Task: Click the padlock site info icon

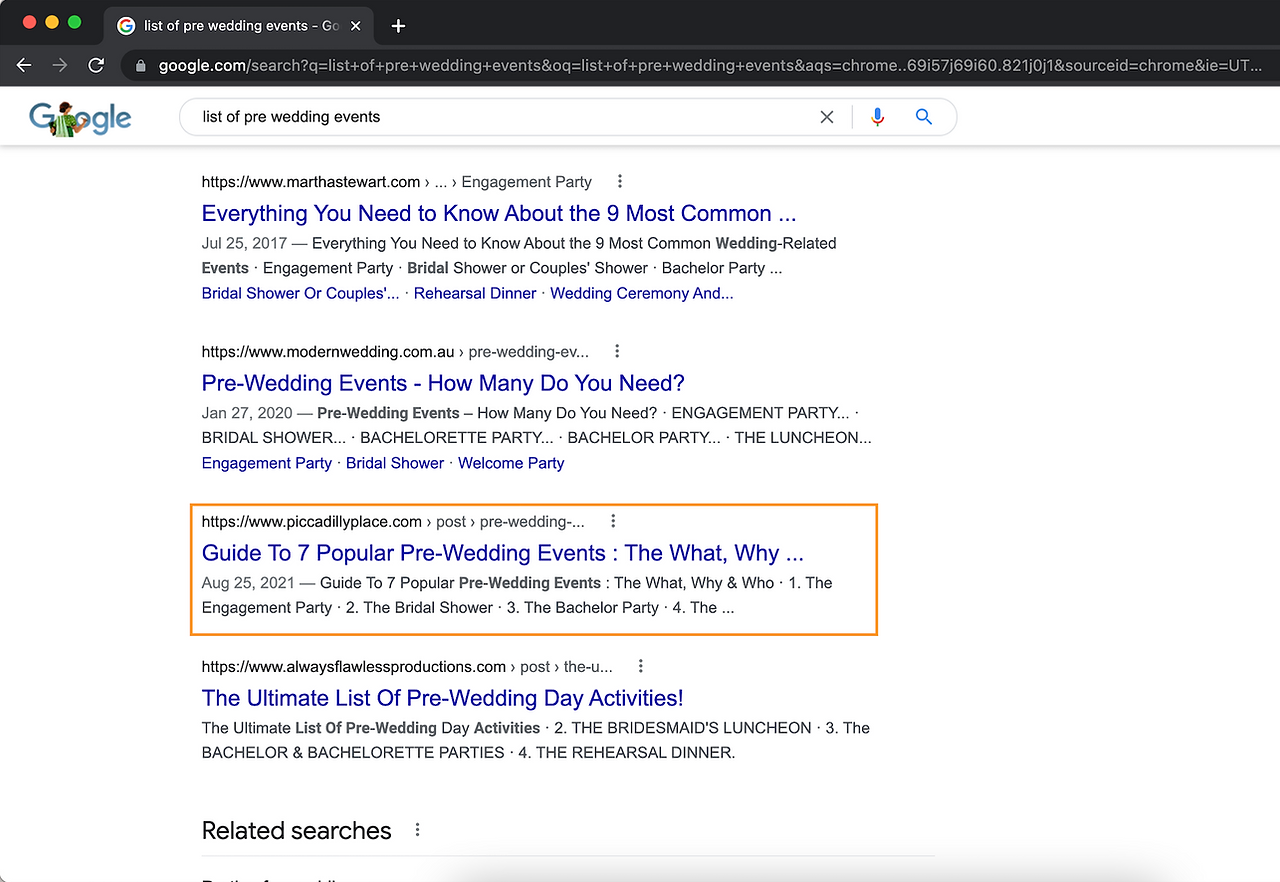Action: (140, 66)
